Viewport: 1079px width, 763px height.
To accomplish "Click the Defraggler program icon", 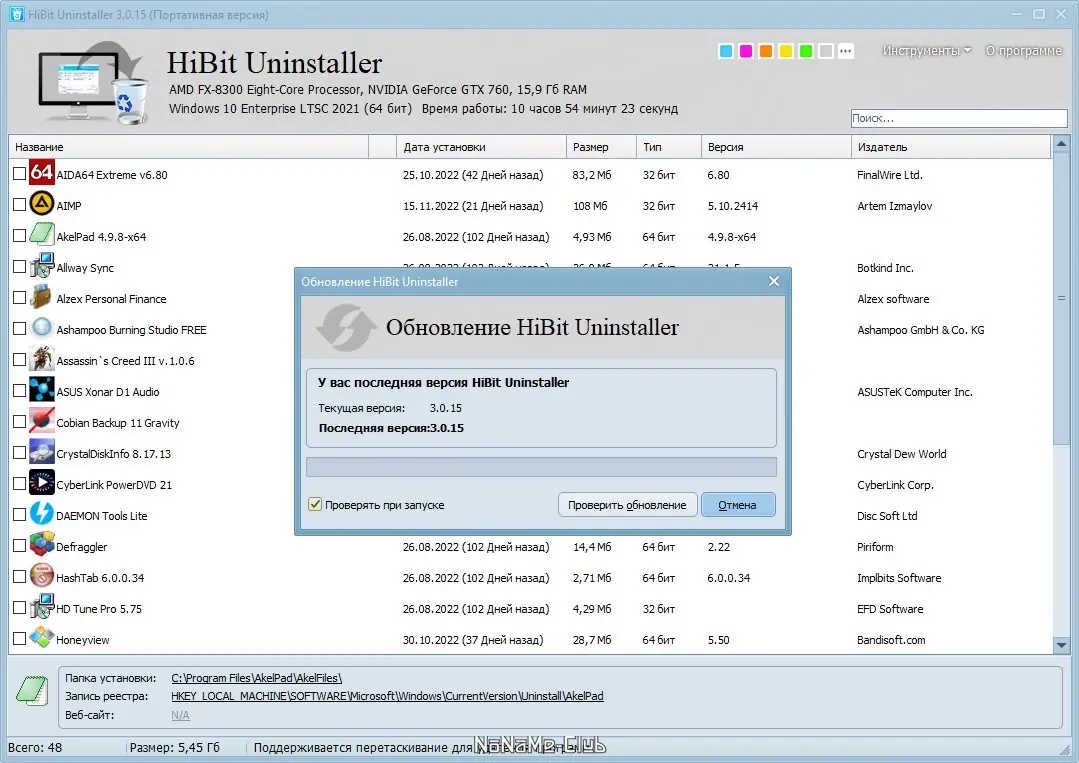I will tap(41, 544).
